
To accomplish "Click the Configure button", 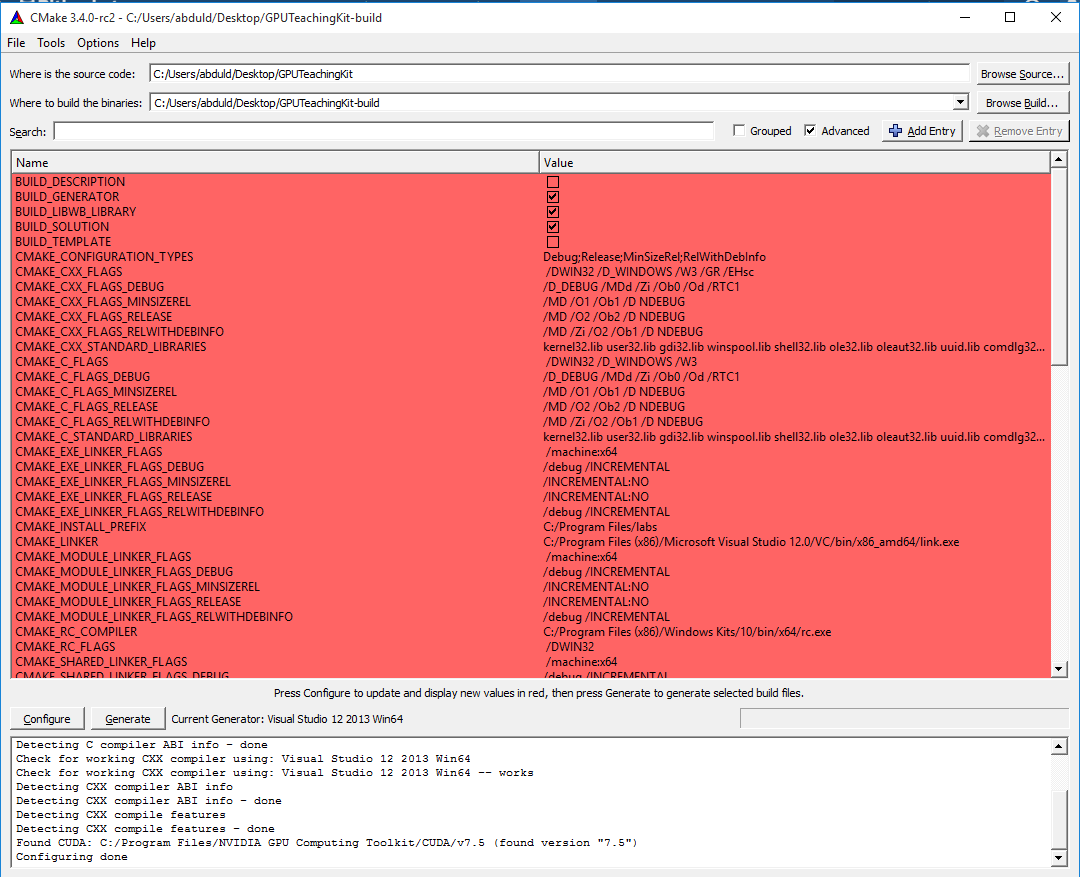I will (47, 719).
